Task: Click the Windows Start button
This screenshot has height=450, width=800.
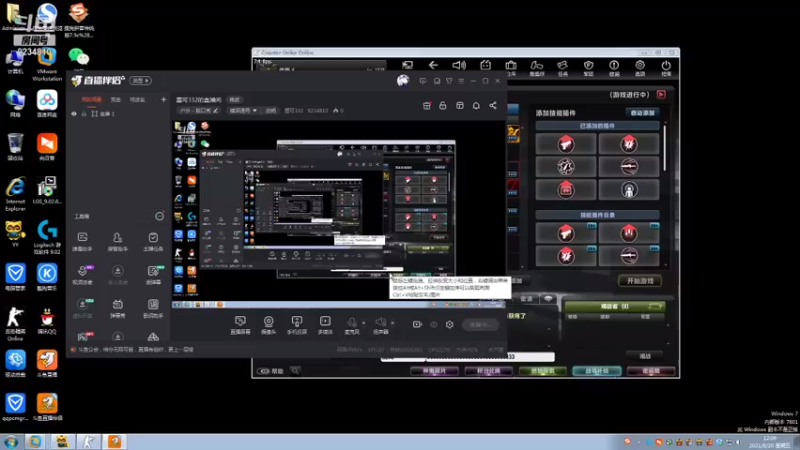Action: (11, 441)
